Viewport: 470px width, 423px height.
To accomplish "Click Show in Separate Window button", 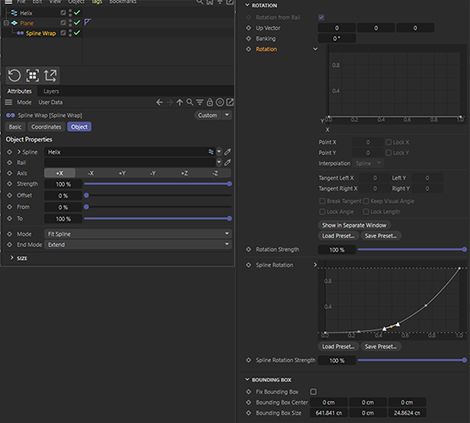I will tap(354, 225).
